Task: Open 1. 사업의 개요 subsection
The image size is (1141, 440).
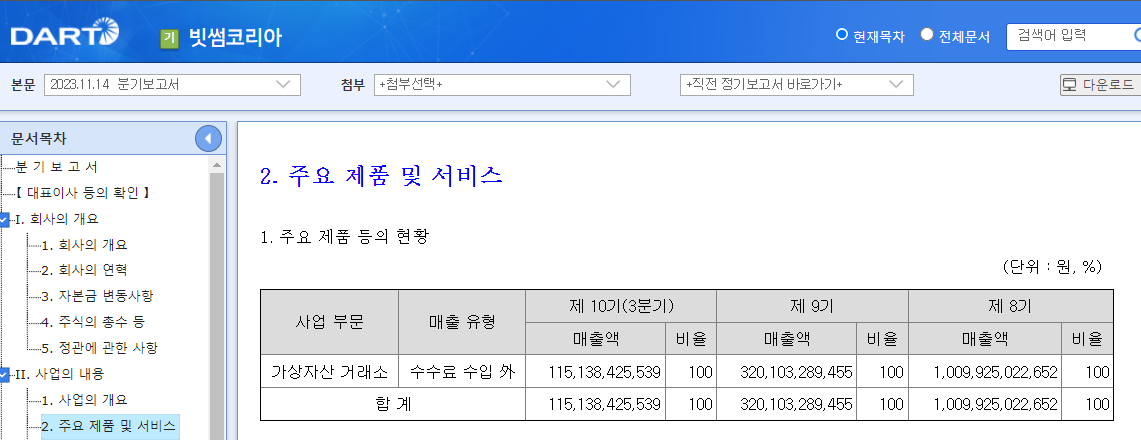Action: (84, 400)
